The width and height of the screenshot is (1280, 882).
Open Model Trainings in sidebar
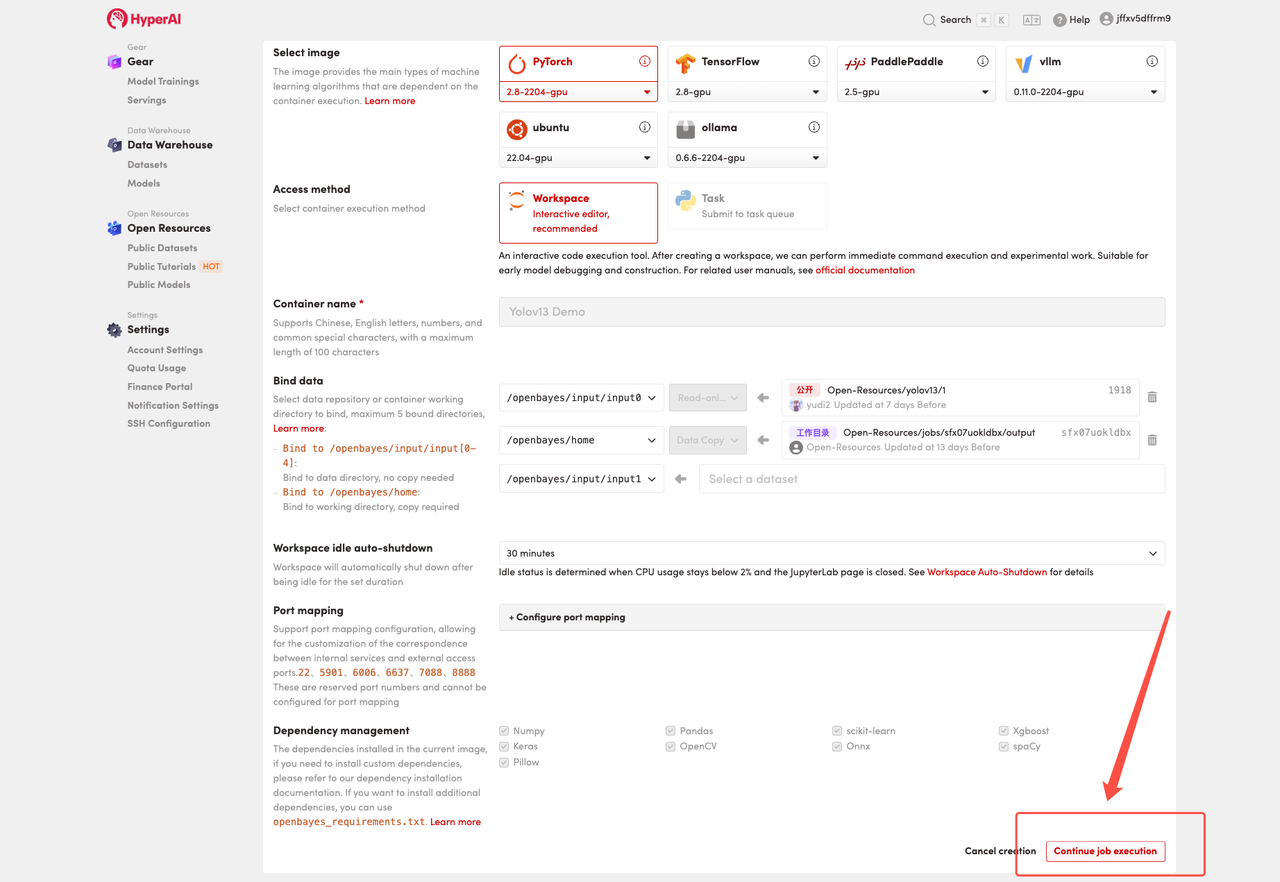point(163,81)
